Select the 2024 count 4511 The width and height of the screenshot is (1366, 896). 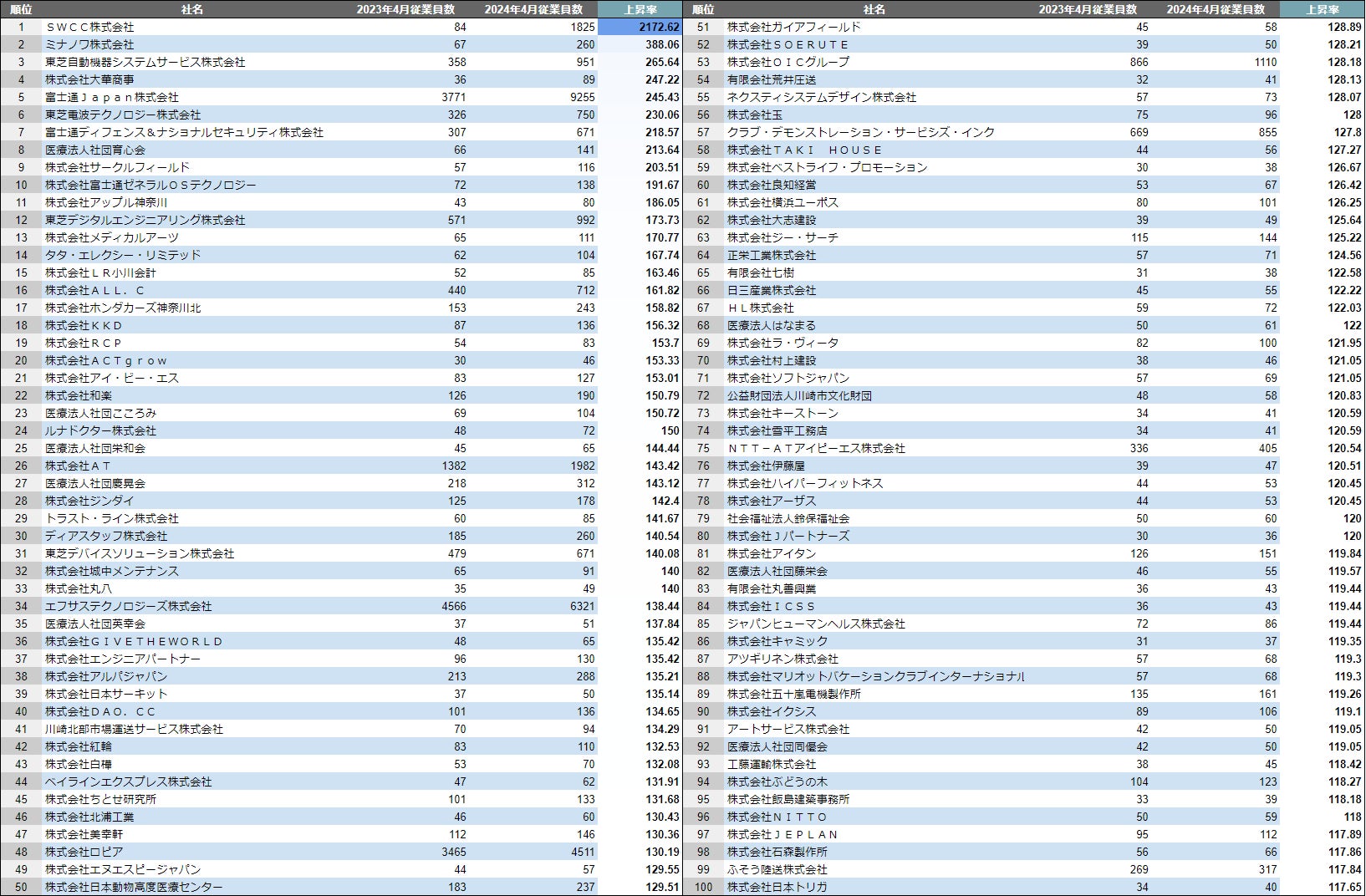583,852
